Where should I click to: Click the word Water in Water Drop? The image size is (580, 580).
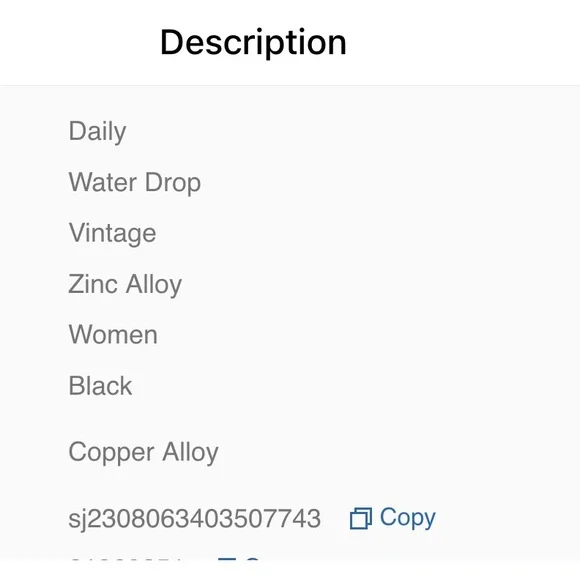(103, 182)
